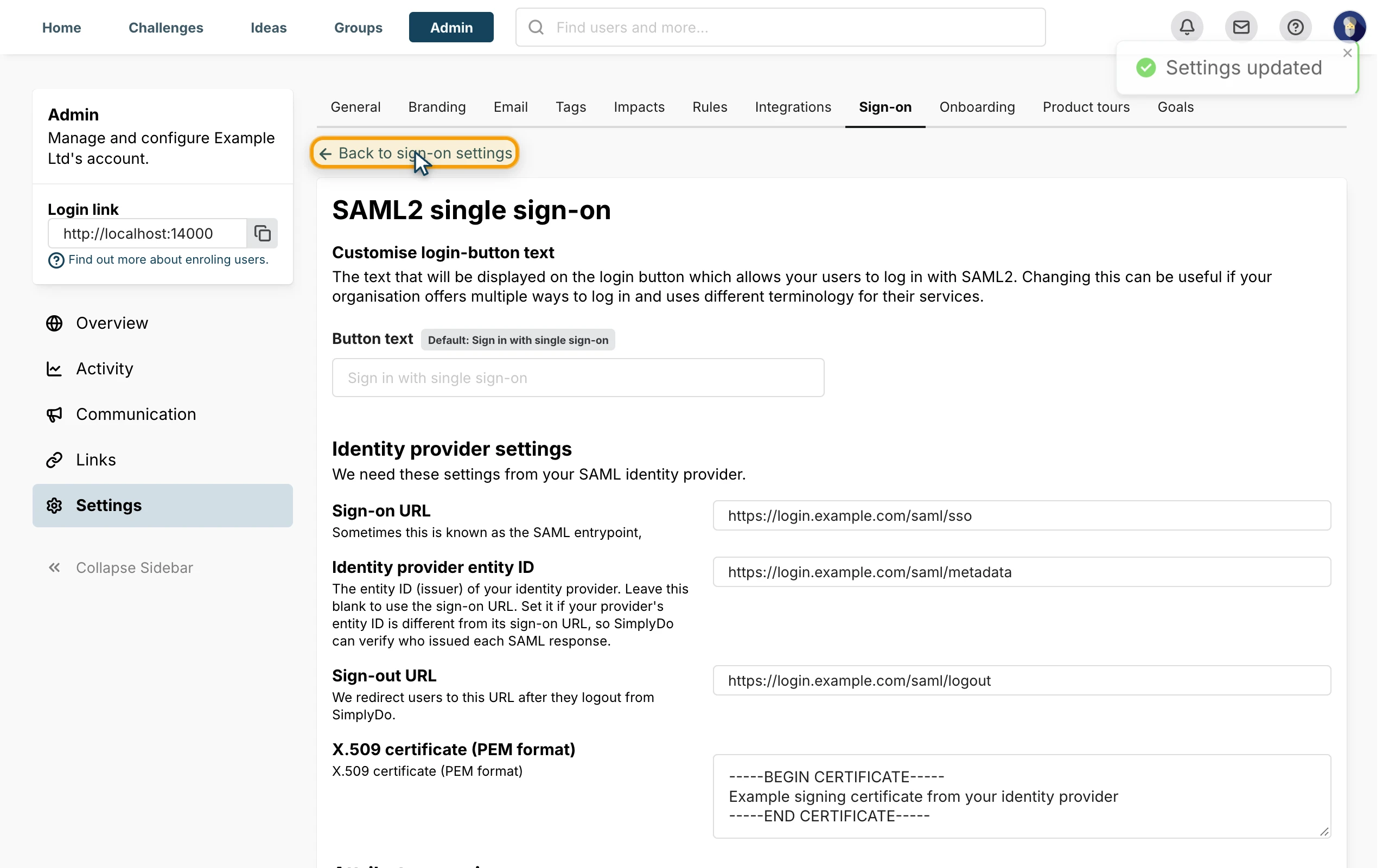The width and height of the screenshot is (1389, 868).
Task: Open the messages envelope icon
Action: point(1241,27)
